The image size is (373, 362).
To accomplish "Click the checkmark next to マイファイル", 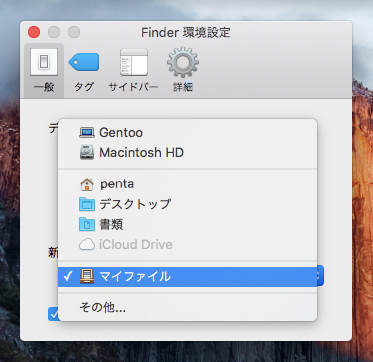I will [x=68, y=276].
